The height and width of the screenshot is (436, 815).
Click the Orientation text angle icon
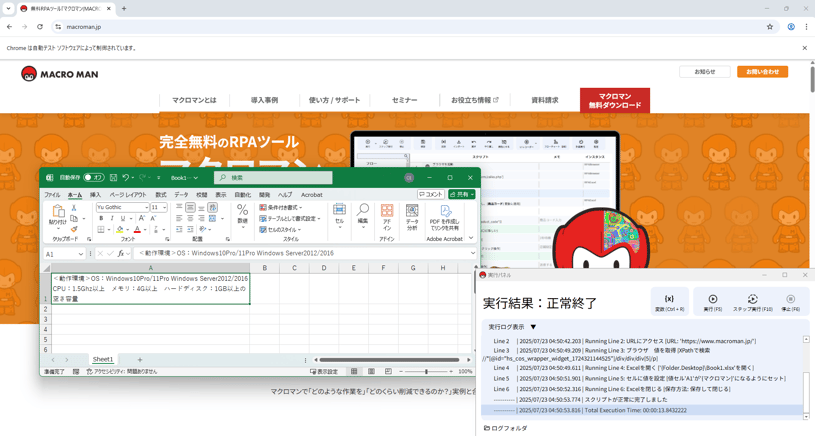click(203, 229)
